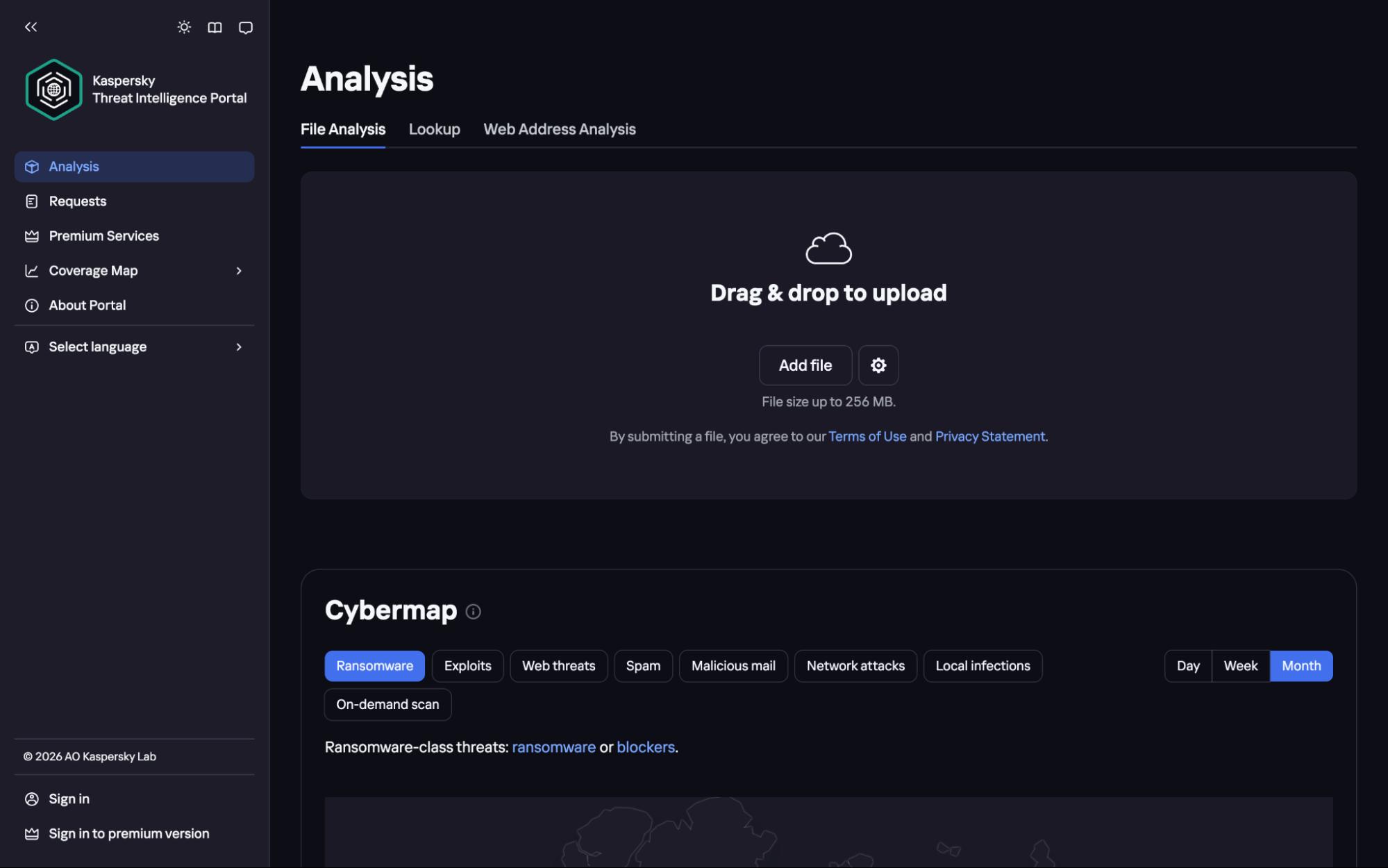Collapse the sidebar with the double-chevron icon

point(31,27)
